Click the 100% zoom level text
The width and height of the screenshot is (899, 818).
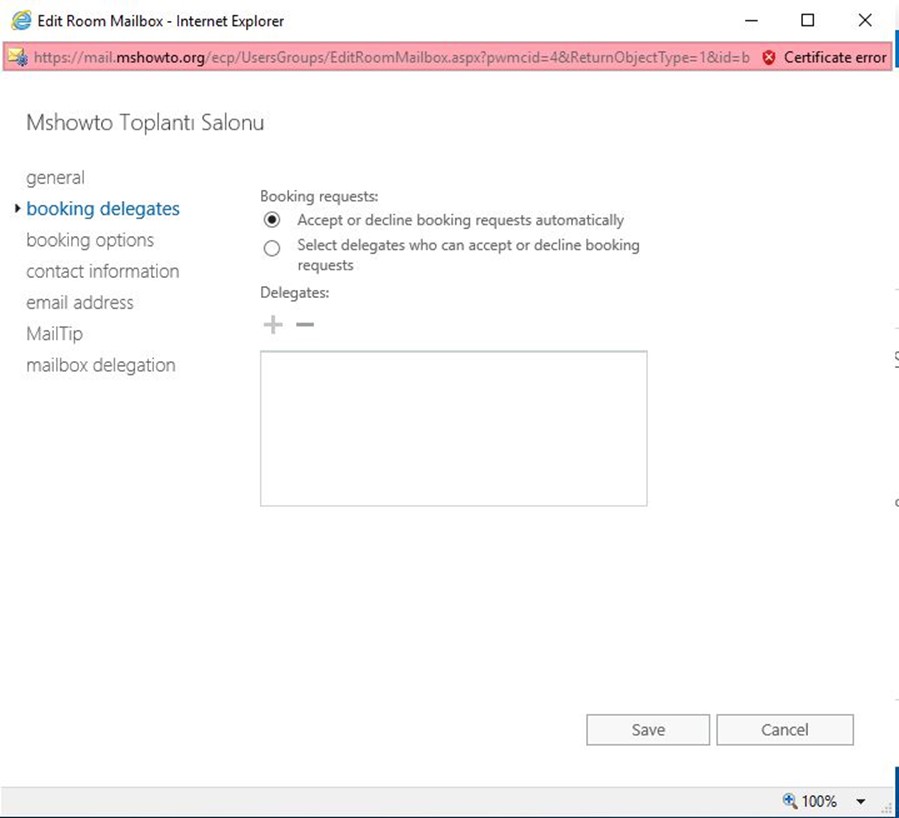pyautogui.click(x=819, y=801)
